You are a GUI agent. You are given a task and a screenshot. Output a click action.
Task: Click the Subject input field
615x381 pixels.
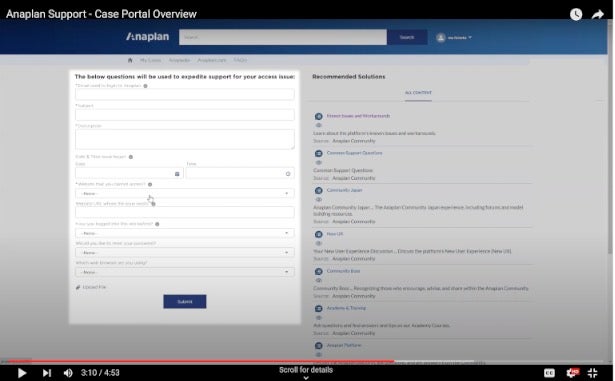[185, 115]
